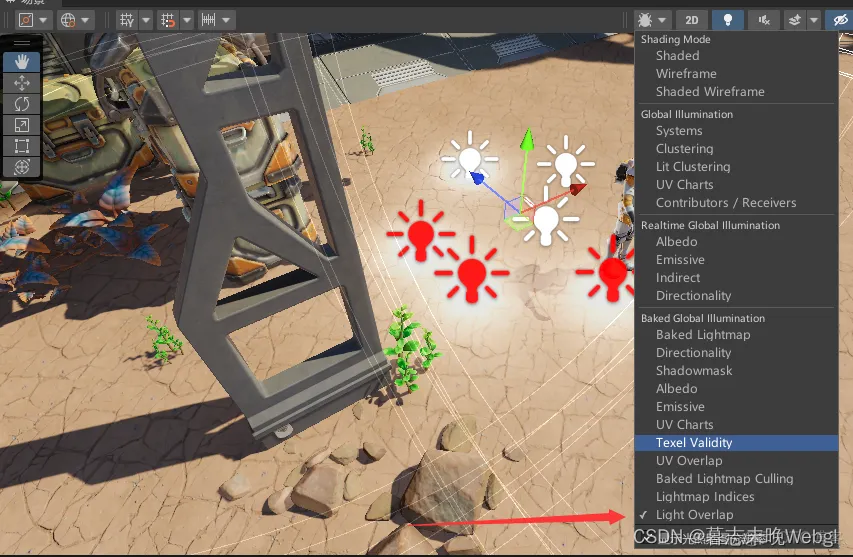The image size is (853, 557).
Task: Select Baked Lightmap Culling mode
Action: coord(736,478)
